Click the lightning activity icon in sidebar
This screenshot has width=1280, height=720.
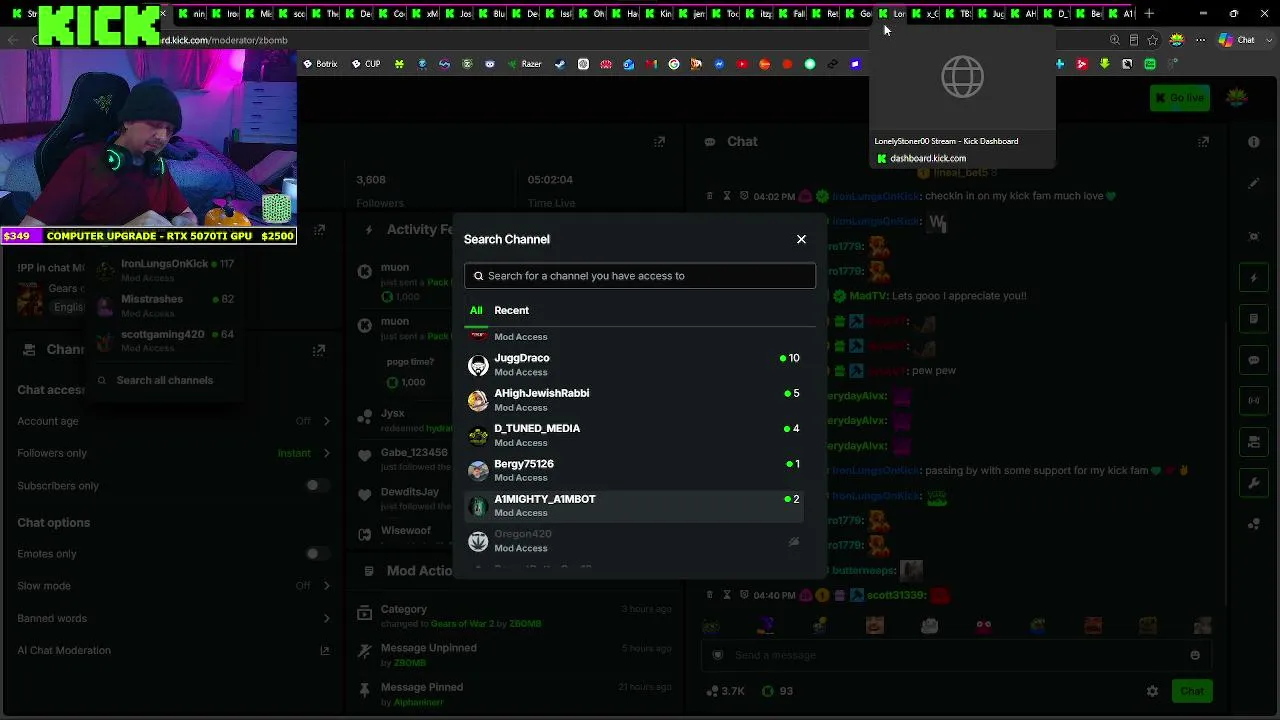1254,278
